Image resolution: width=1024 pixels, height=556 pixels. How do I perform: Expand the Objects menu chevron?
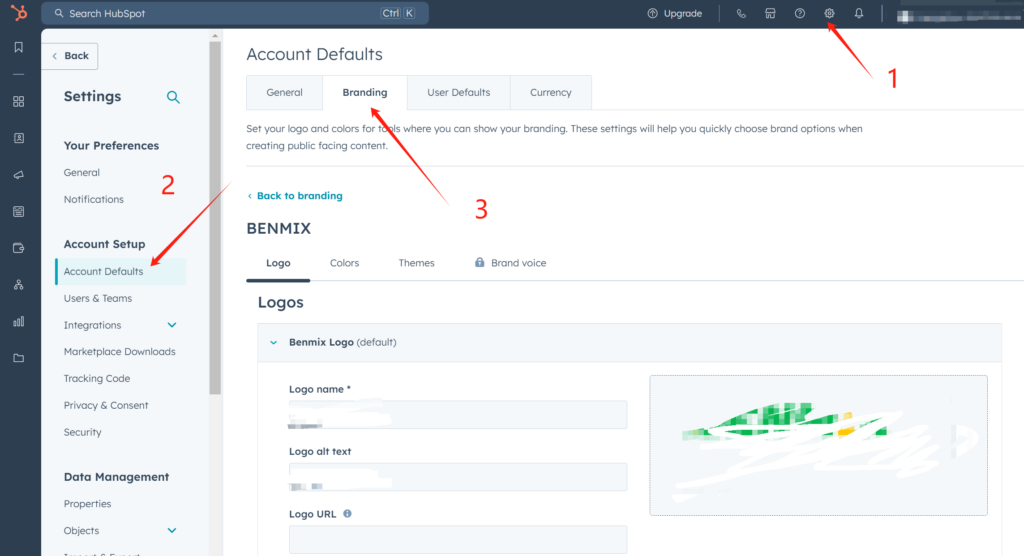tap(172, 531)
